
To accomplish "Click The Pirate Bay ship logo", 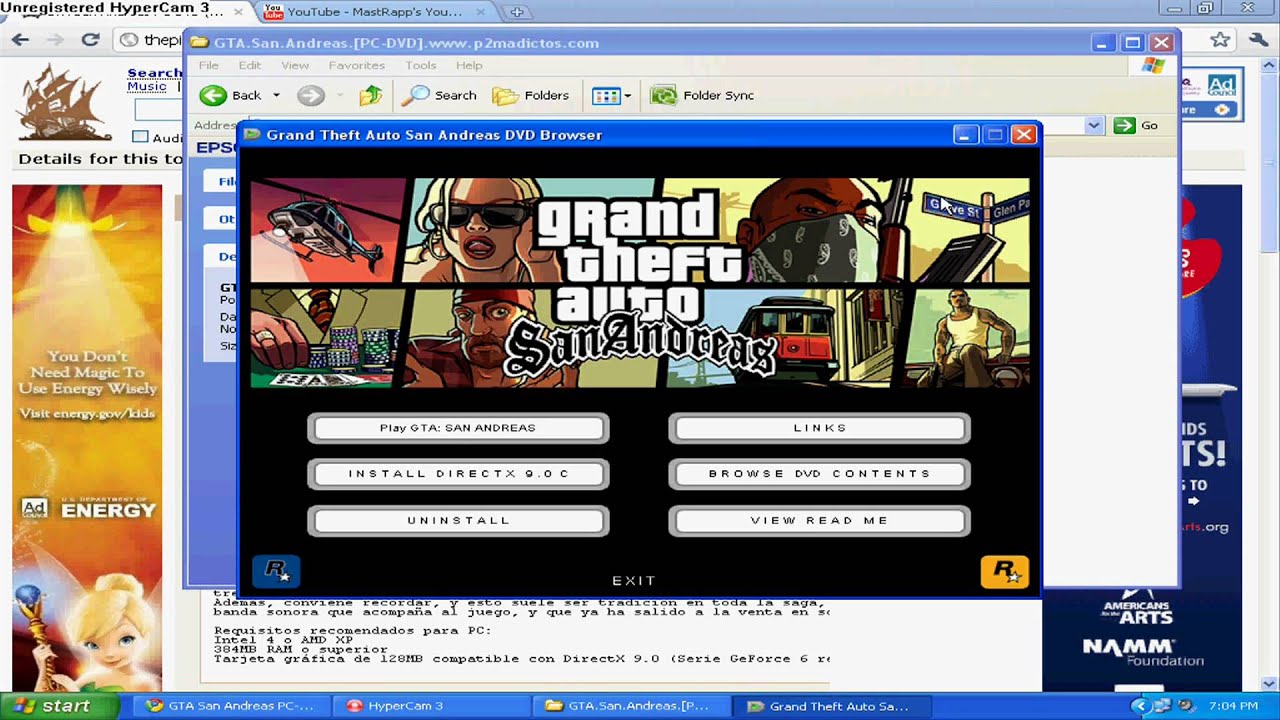I will [65, 102].
